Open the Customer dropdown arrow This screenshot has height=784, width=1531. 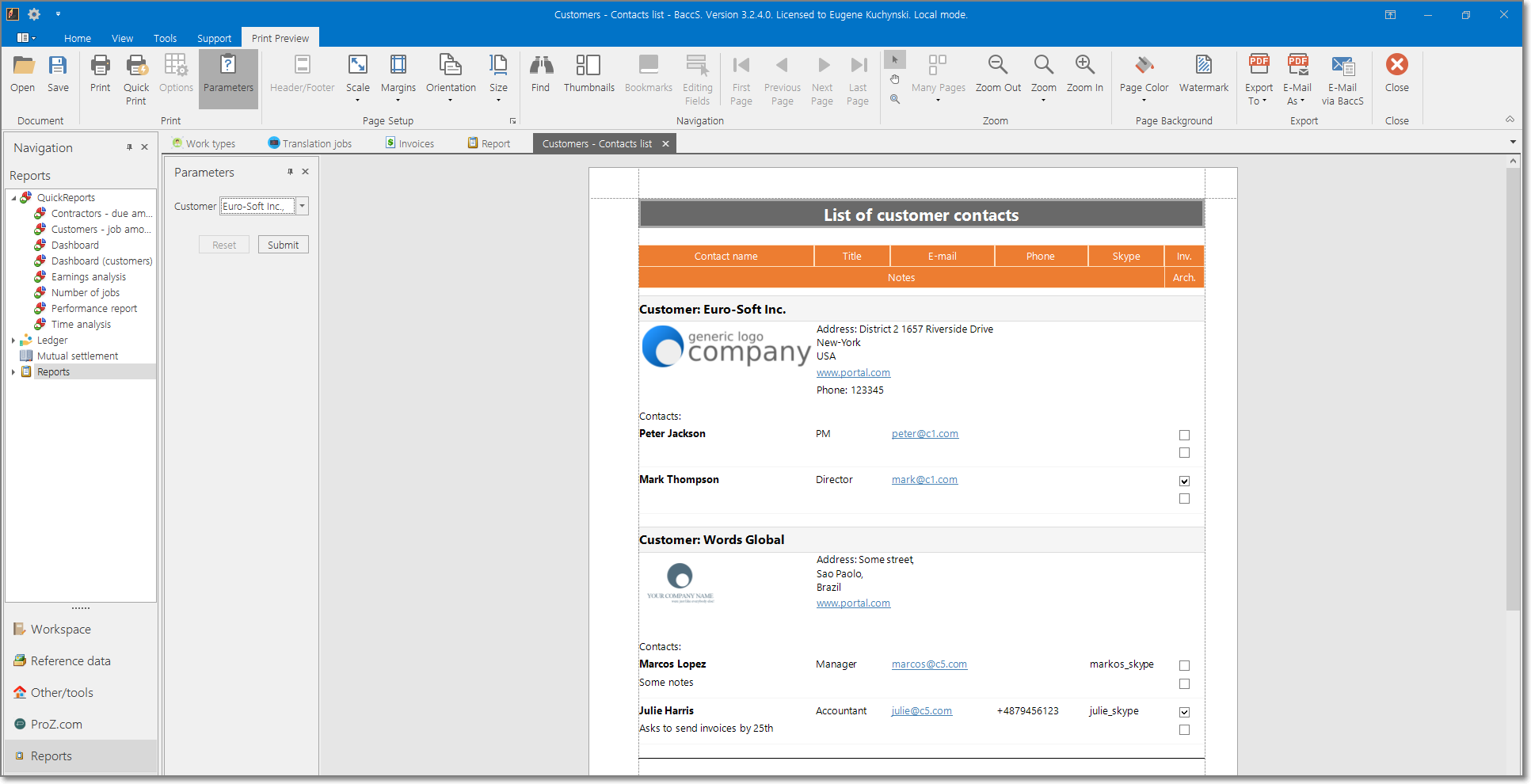point(302,206)
